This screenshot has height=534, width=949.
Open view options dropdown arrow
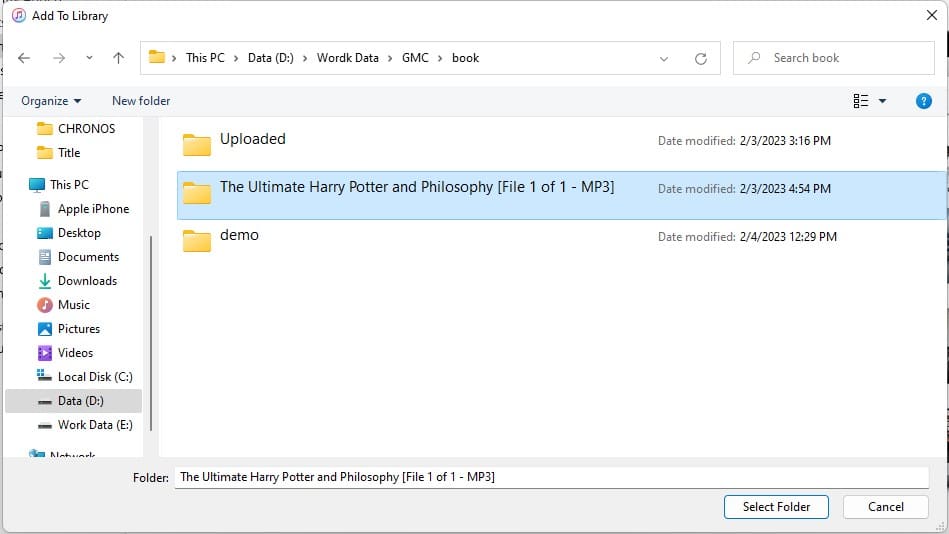coord(882,101)
